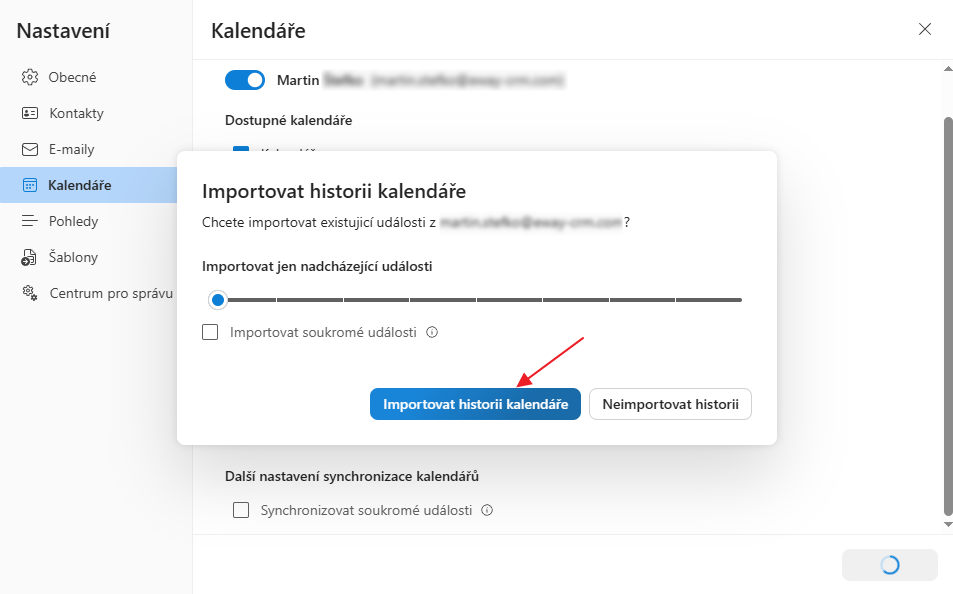Choose Neimportovat historii
The height and width of the screenshot is (594, 953).
coord(670,404)
